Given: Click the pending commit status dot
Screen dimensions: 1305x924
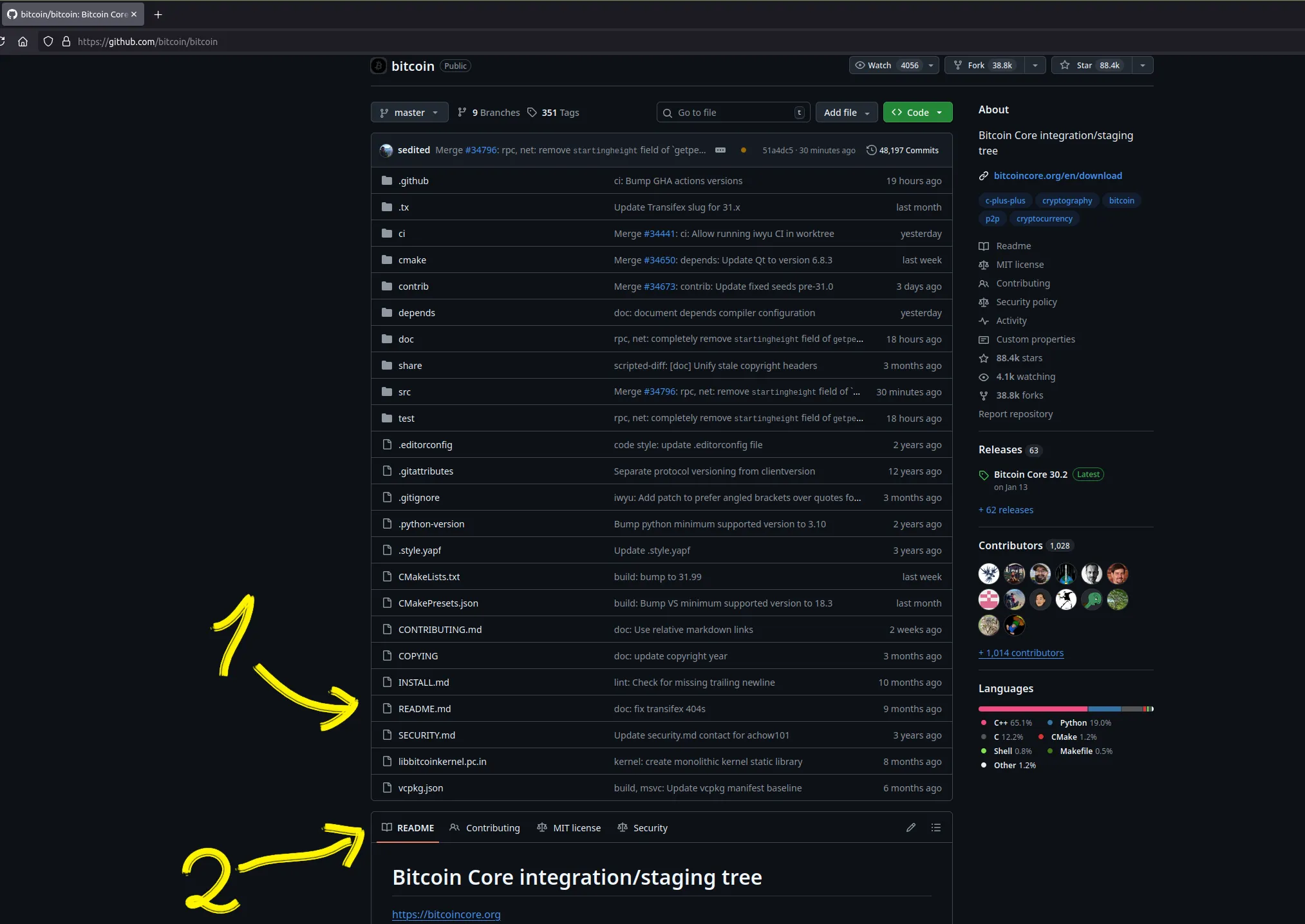Looking at the screenshot, I should pos(744,150).
